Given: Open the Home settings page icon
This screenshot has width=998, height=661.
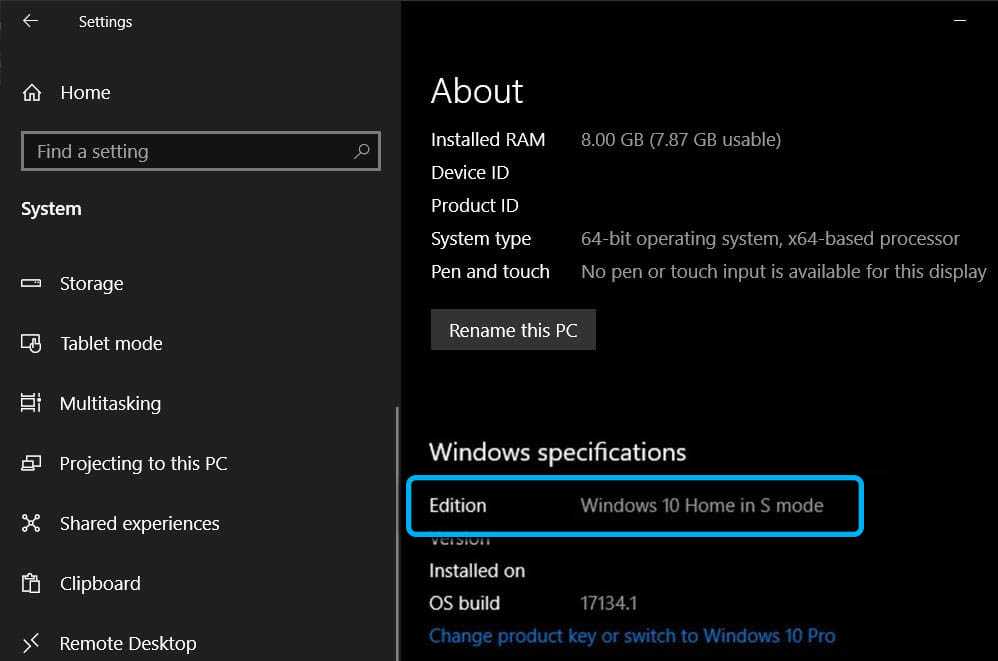Looking at the screenshot, I should point(32,93).
